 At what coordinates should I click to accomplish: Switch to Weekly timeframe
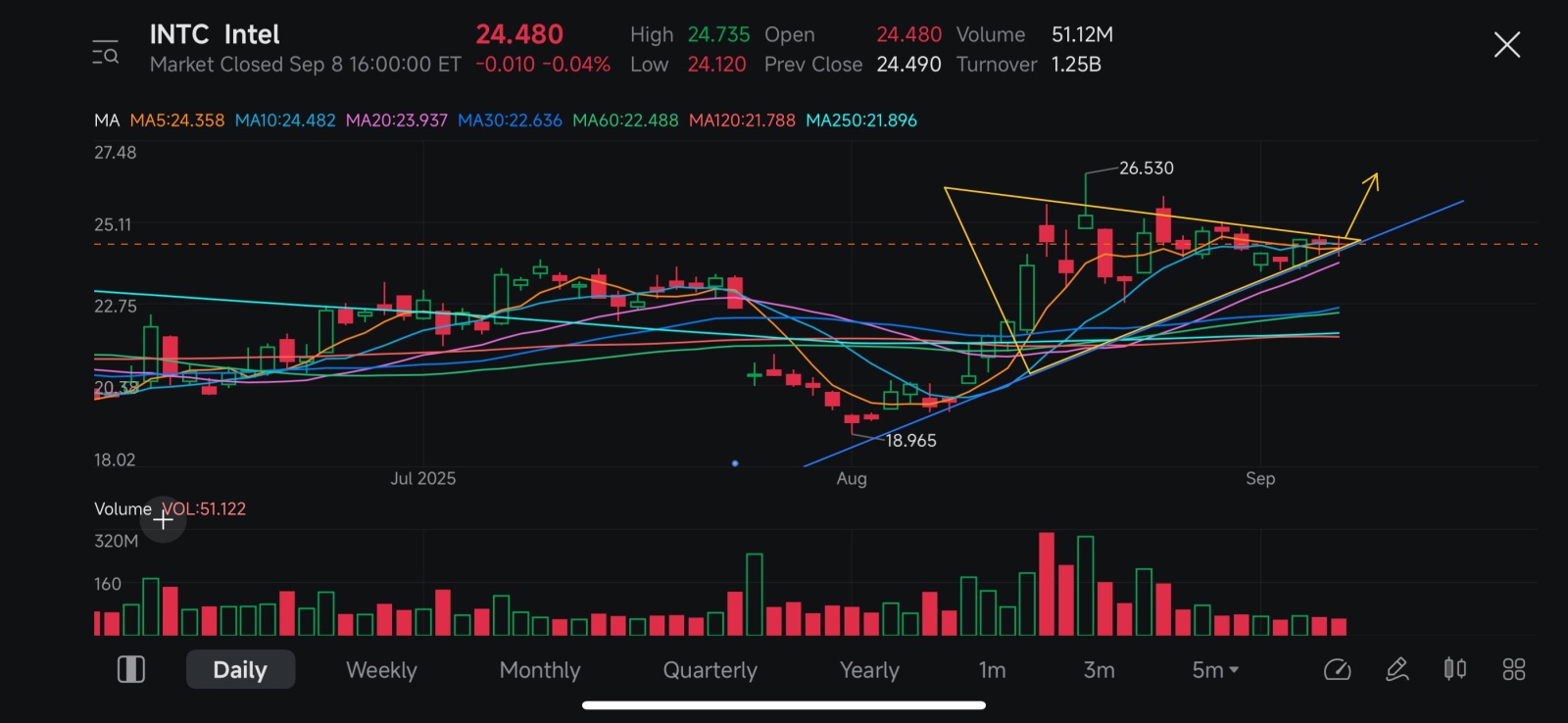[381, 670]
